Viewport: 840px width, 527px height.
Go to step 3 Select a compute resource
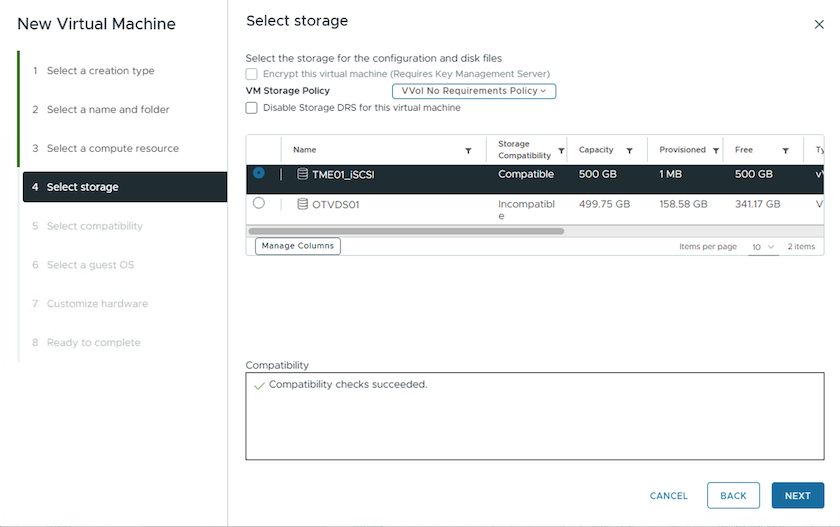pos(112,149)
